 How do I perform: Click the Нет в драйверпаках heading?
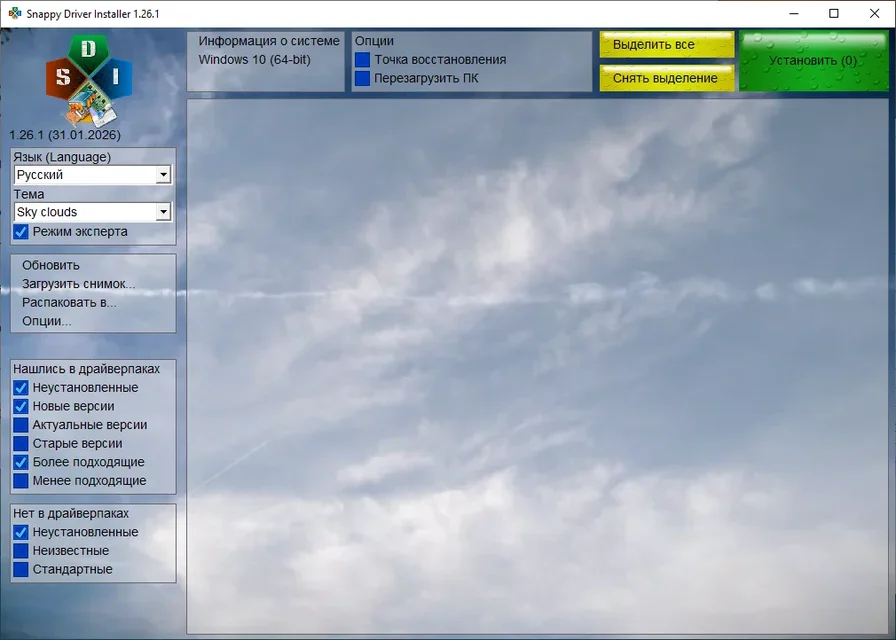coord(71,514)
